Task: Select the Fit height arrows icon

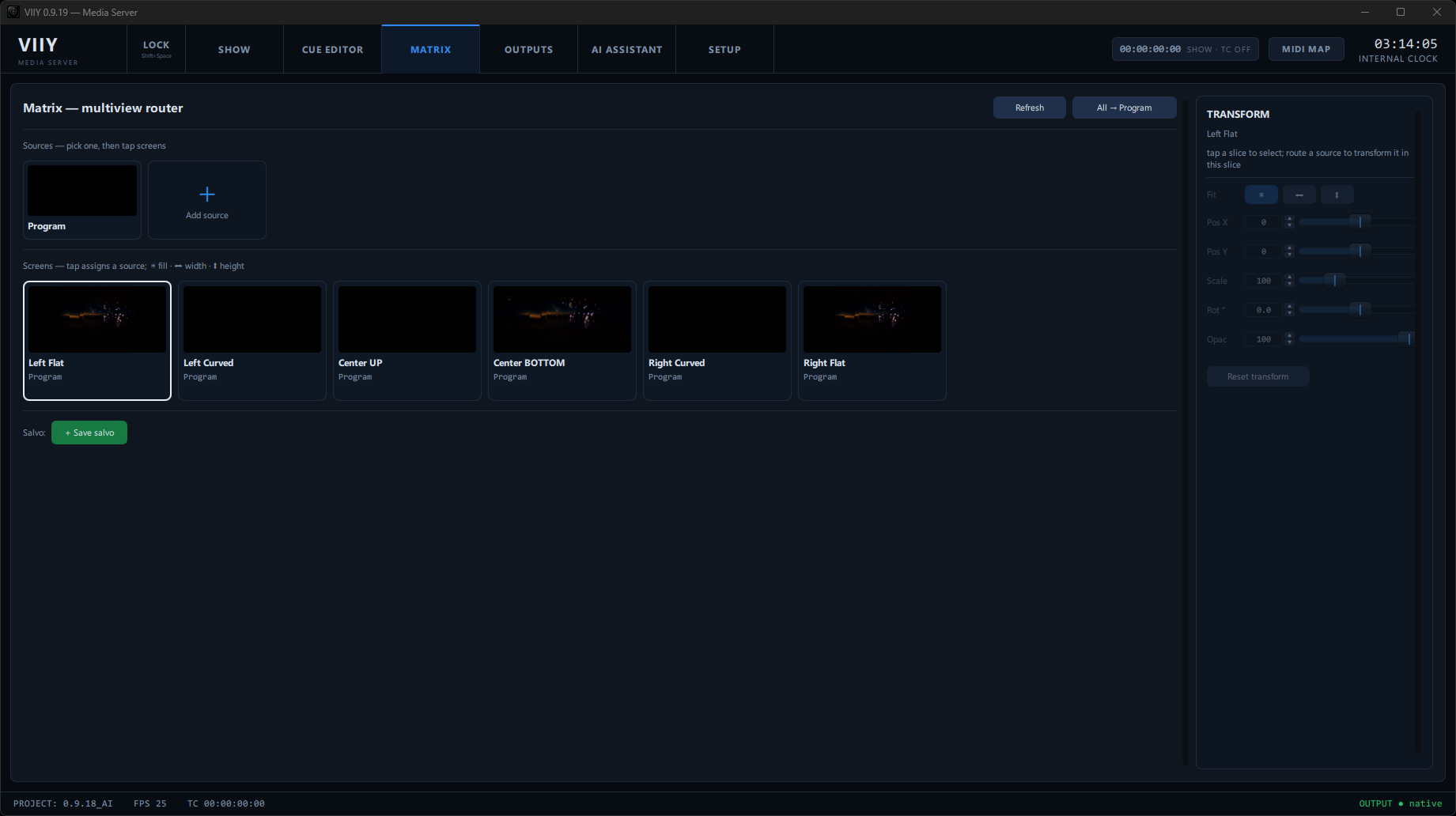Action: click(1337, 195)
